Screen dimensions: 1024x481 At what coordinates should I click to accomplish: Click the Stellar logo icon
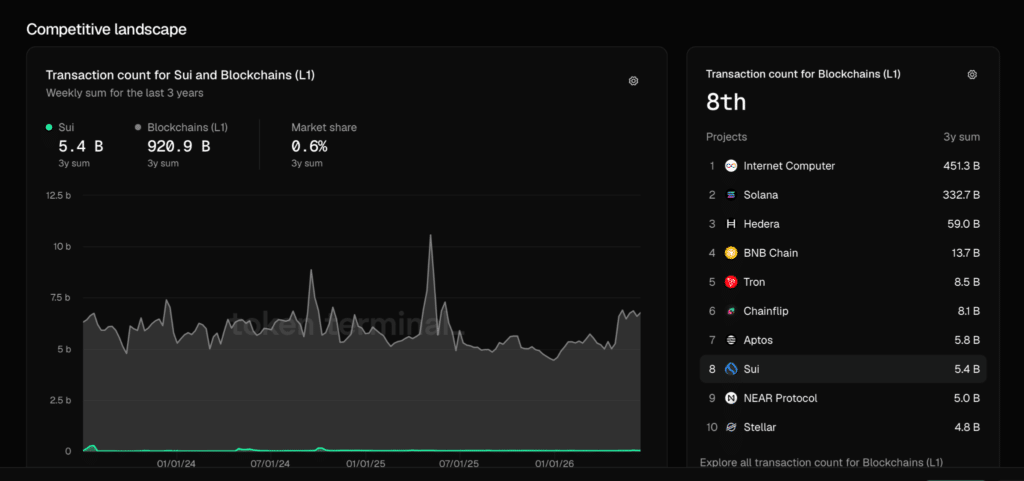pyautogui.click(x=731, y=427)
